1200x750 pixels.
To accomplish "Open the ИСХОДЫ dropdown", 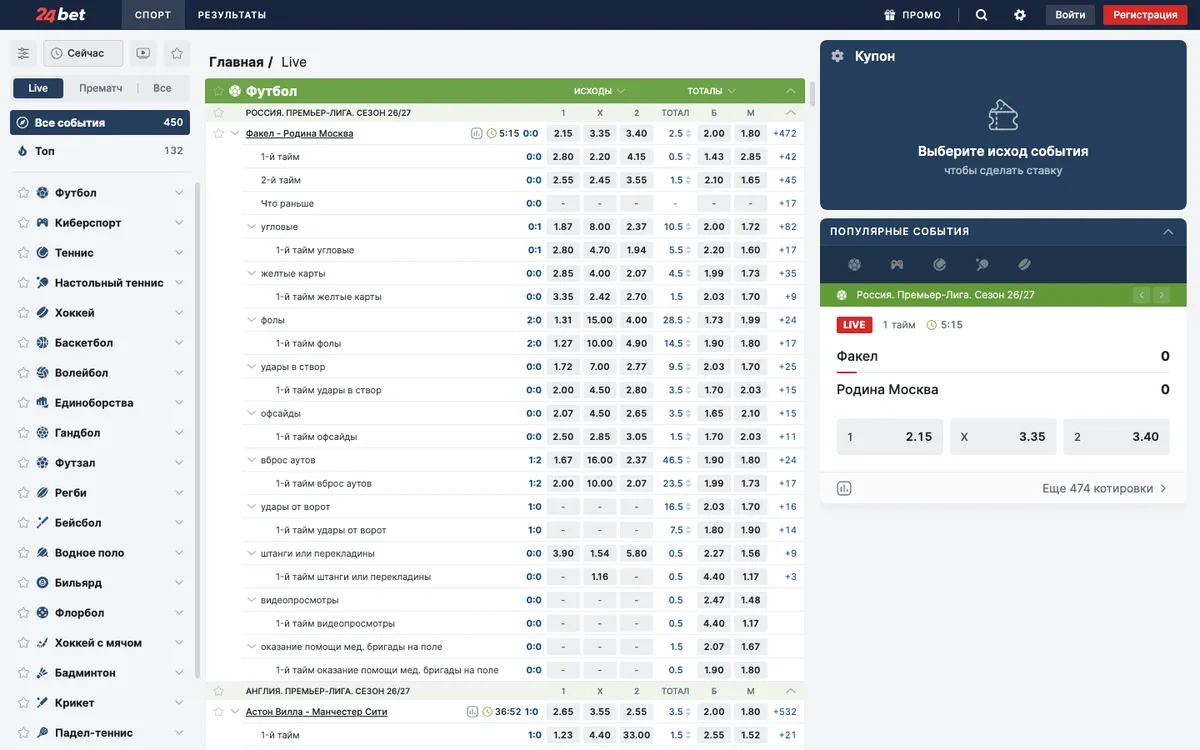I will click(600, 91).
